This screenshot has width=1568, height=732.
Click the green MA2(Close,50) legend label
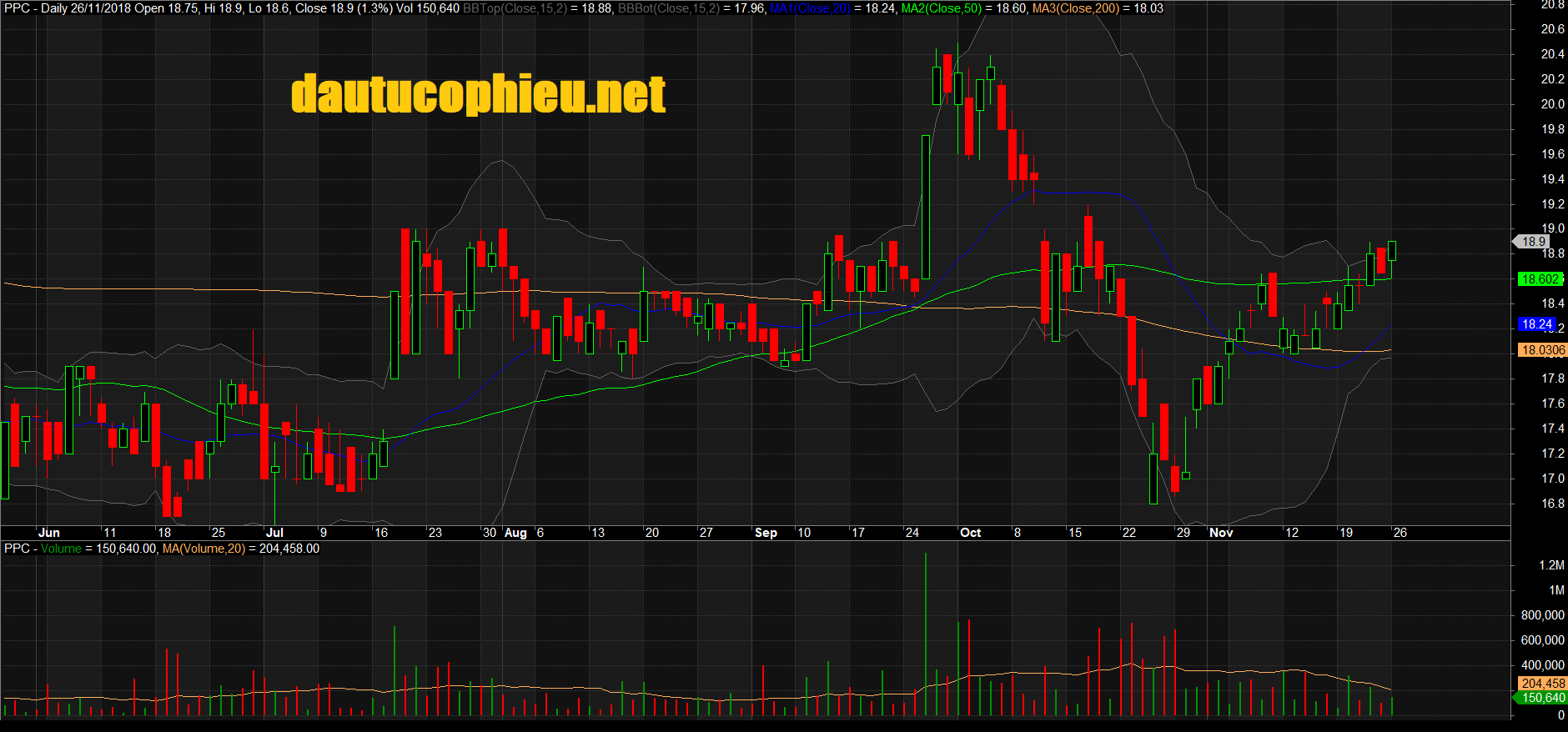pyautogui.click(x=941, y=8)
